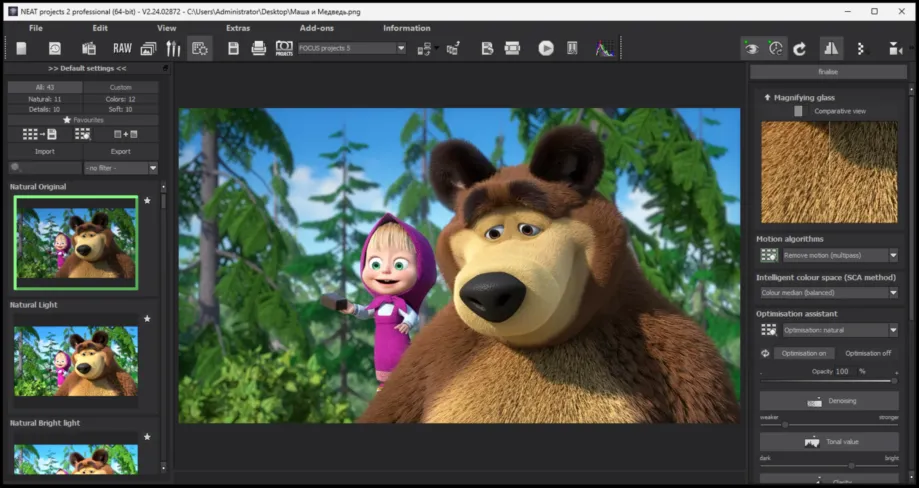Star the Natural Original preset as favourite

point(147,201)
